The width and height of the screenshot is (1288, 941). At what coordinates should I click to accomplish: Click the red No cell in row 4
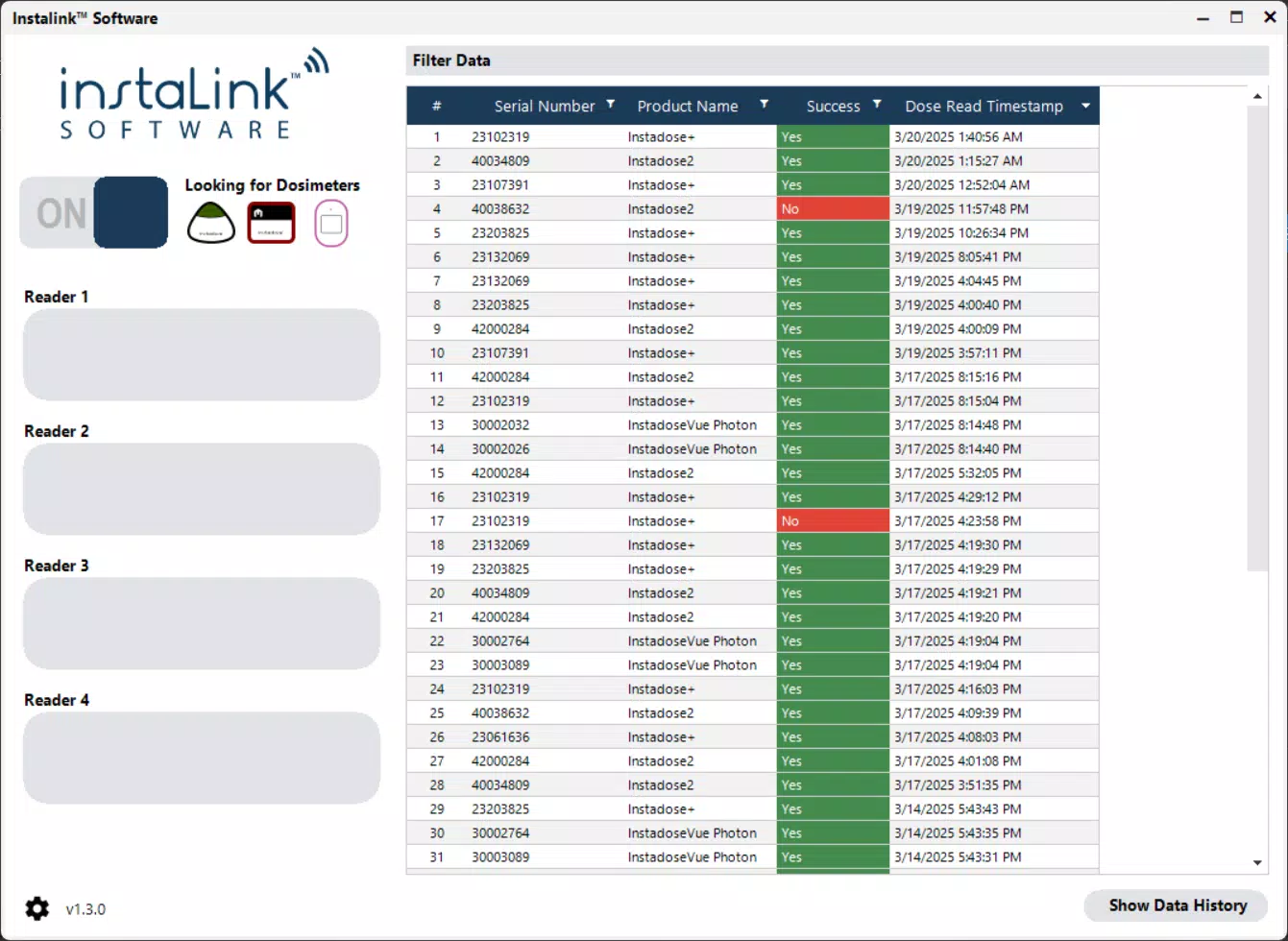click(x=833, y=208)
